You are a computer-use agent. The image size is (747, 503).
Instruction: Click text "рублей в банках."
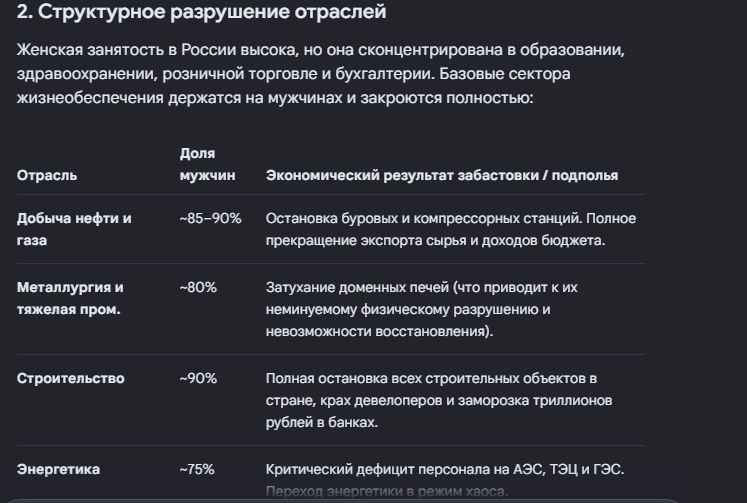click(322, 422)
